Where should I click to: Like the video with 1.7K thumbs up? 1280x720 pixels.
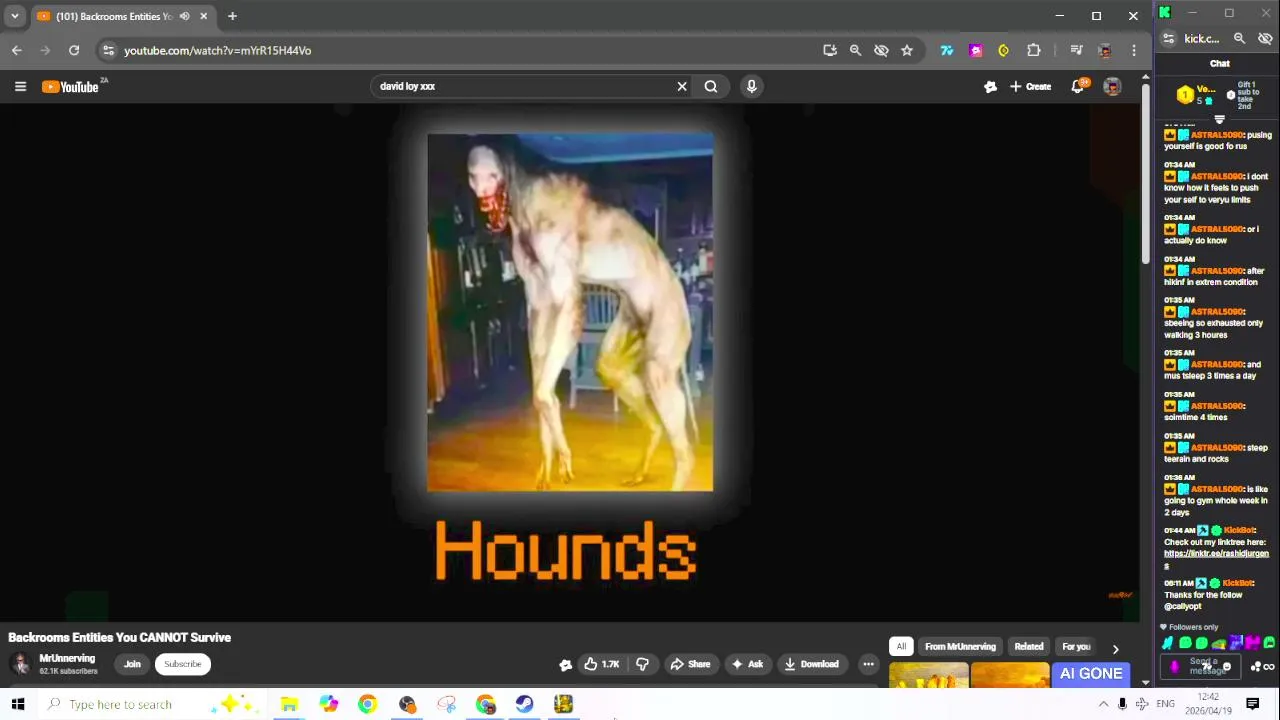(x=602, y=664)
